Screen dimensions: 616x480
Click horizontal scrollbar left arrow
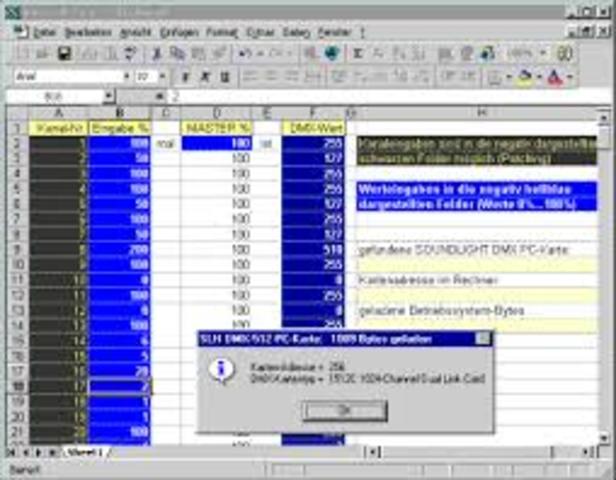point(373,453)
